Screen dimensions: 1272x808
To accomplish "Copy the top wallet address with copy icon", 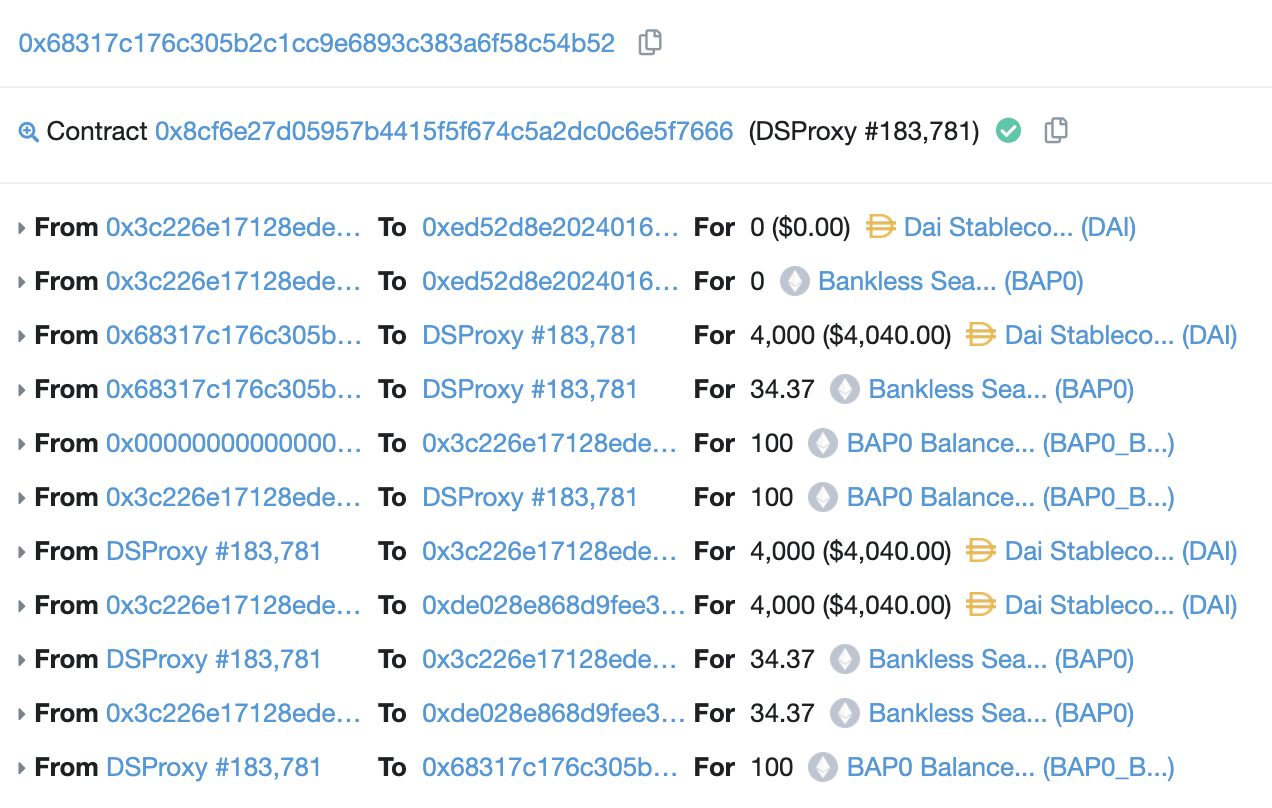I will click(x=650, y=42).
